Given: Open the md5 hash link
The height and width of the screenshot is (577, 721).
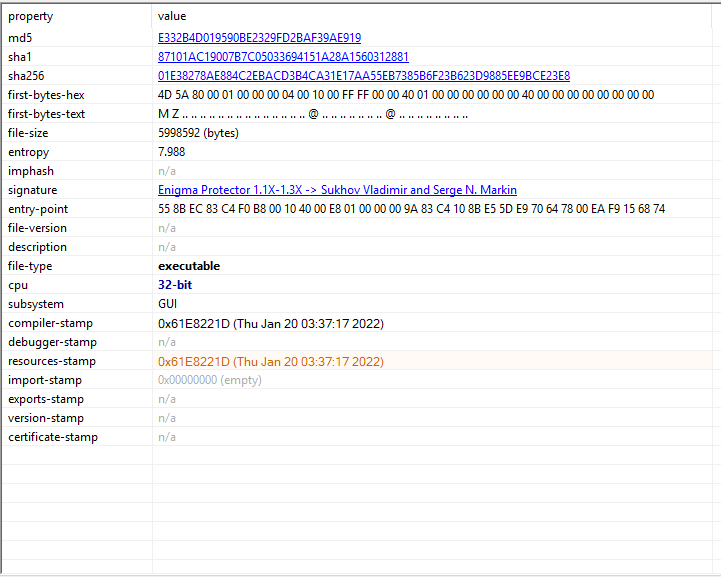Looking at the screenshot, I should tap(259, 38).
